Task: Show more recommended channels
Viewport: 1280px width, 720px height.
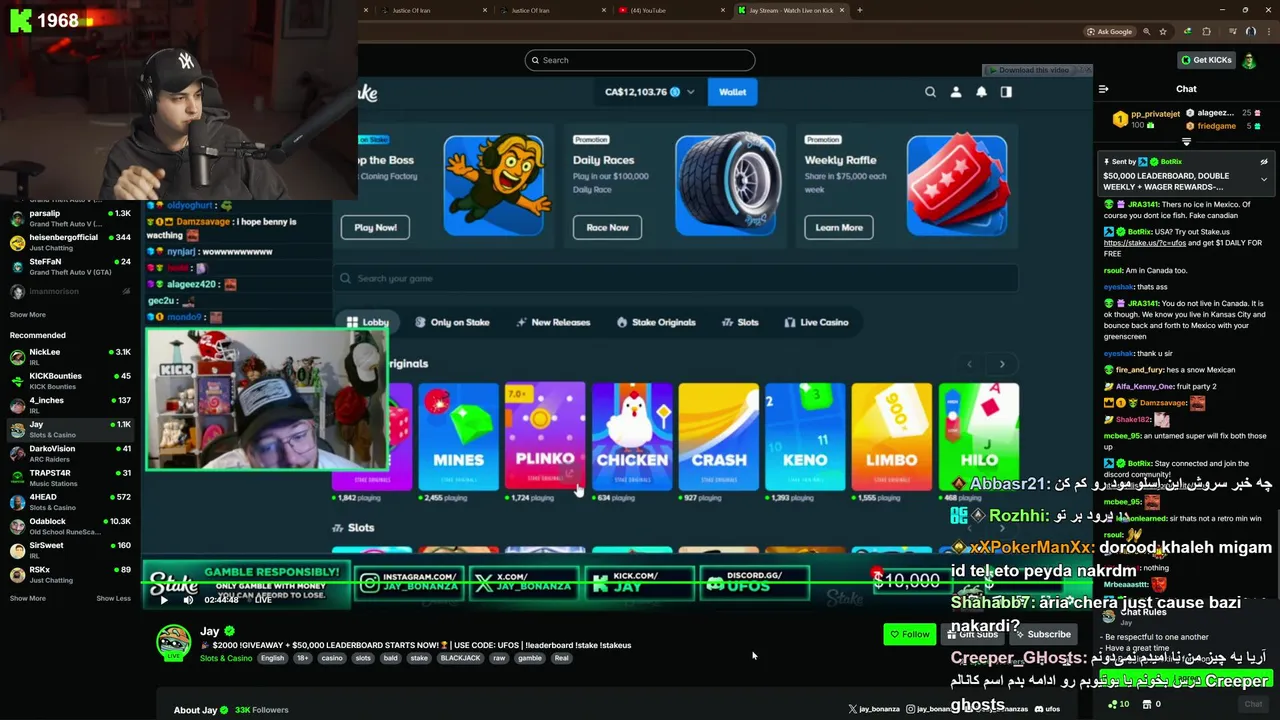Action: point(28,598)
